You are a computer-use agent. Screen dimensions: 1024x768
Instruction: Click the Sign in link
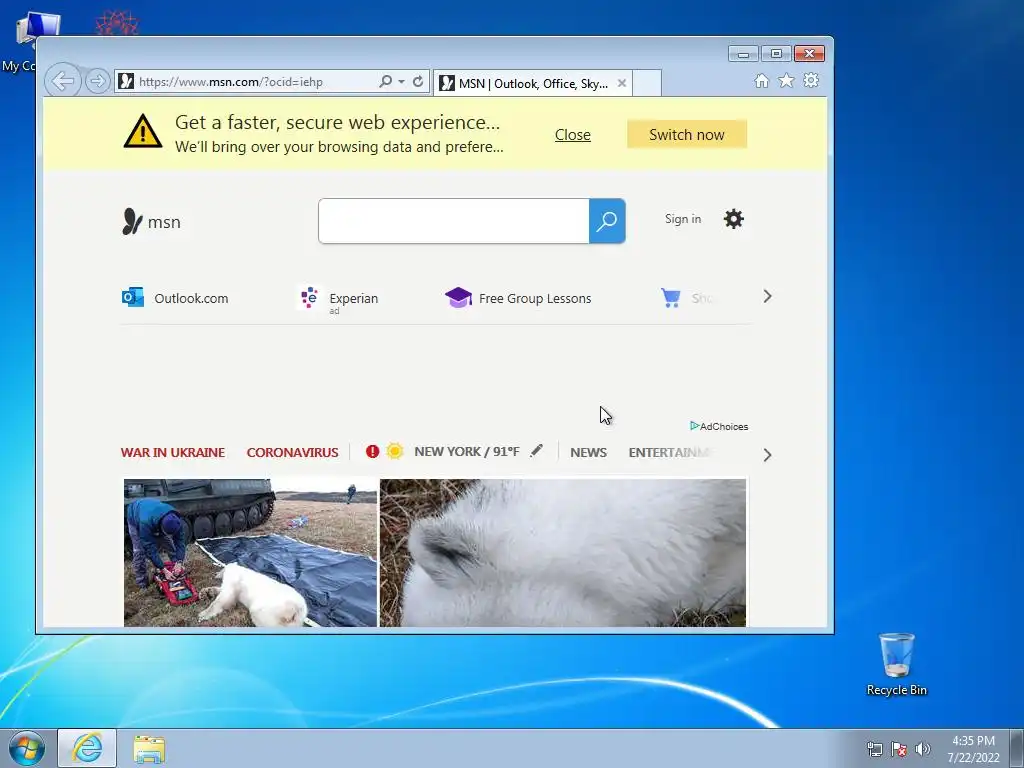pyautogui.click(x=682, y=219)
